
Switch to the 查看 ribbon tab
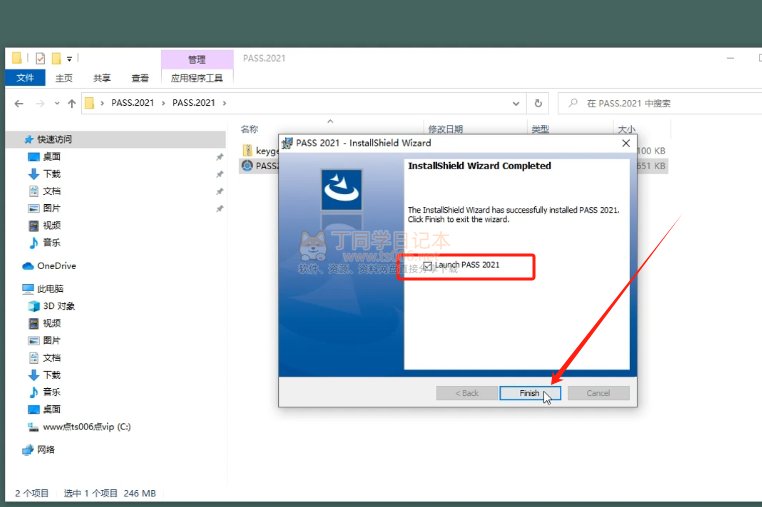pyautogui.click(x=140, y=78)
